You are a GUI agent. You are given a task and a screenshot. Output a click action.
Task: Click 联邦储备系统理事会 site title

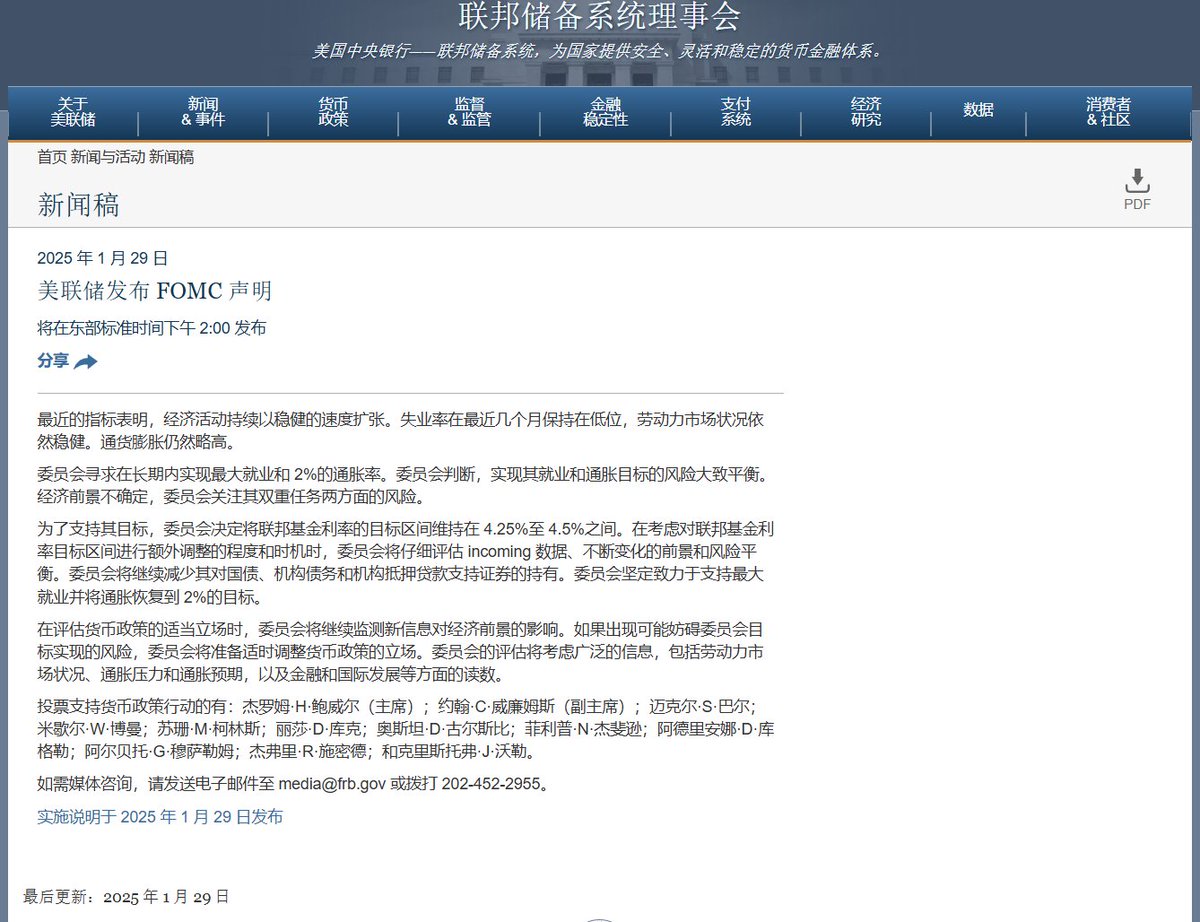point(600,17)
